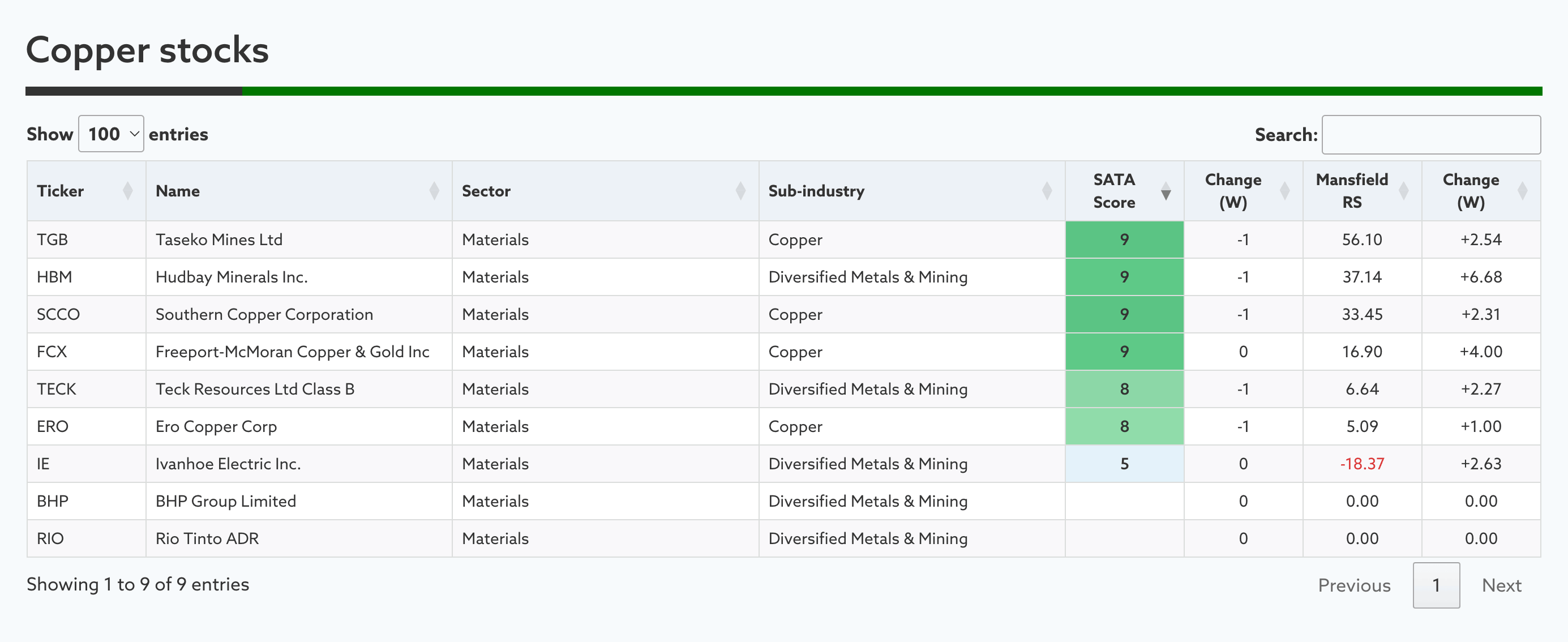Click weekly change value +2.63
This screenshot has width=1568, height=642.
coord(1481,464)
